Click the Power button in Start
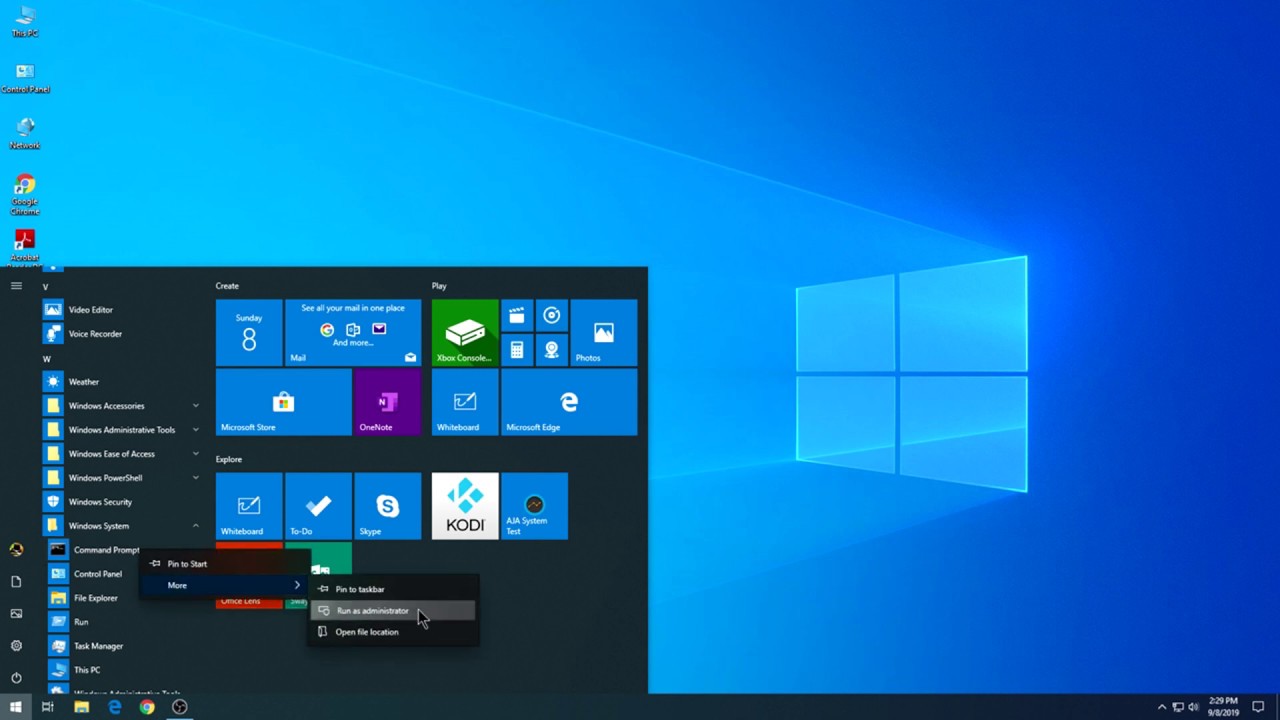Image resolution: width=1280 pixels, height=720 pixels. 16,678
